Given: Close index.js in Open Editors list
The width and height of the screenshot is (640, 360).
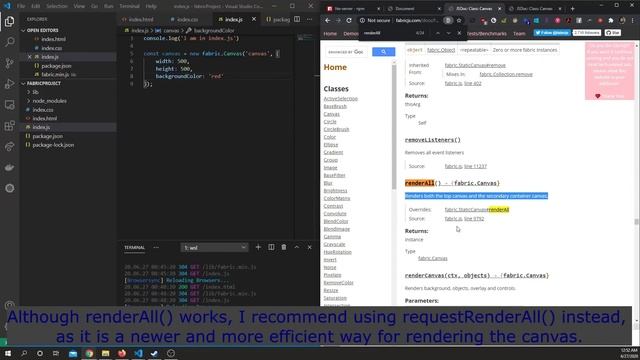Looking at the screenshot, I should [x=29, y=57].
